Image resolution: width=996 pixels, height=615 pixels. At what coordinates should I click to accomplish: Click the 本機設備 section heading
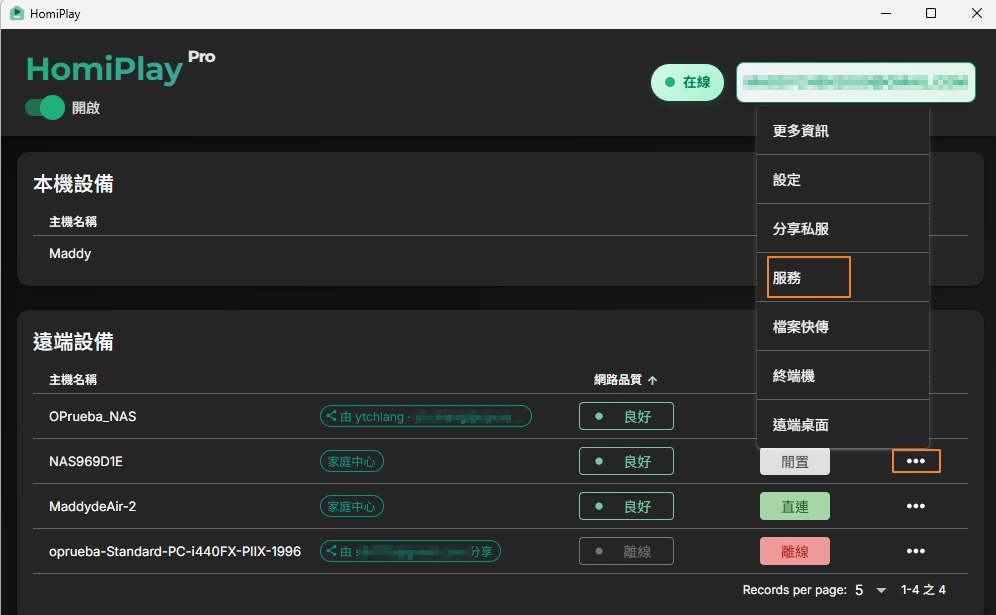tap(73, 184)
